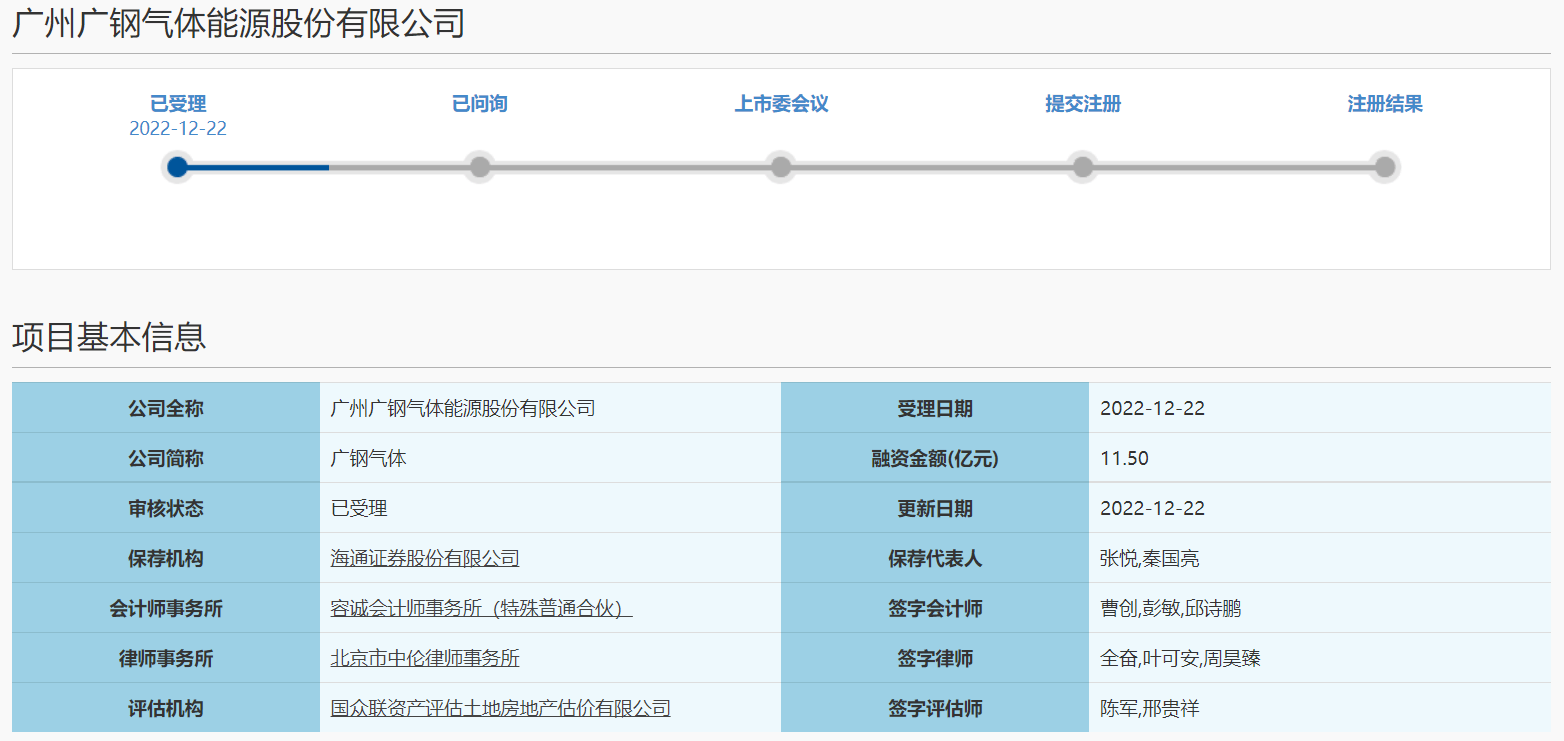This screenshot has width=1564, height=741.
Task: Click the 已受理 timeline node dot
Action: 178,167
